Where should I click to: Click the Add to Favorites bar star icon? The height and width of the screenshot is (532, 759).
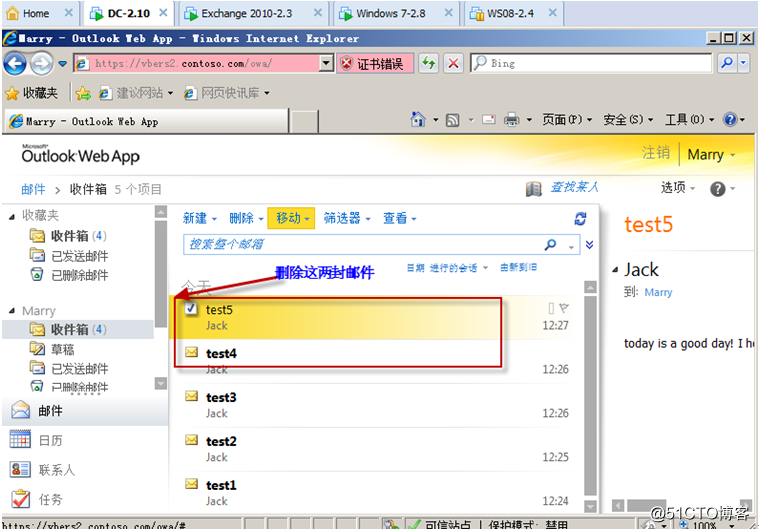pos(83,93)
